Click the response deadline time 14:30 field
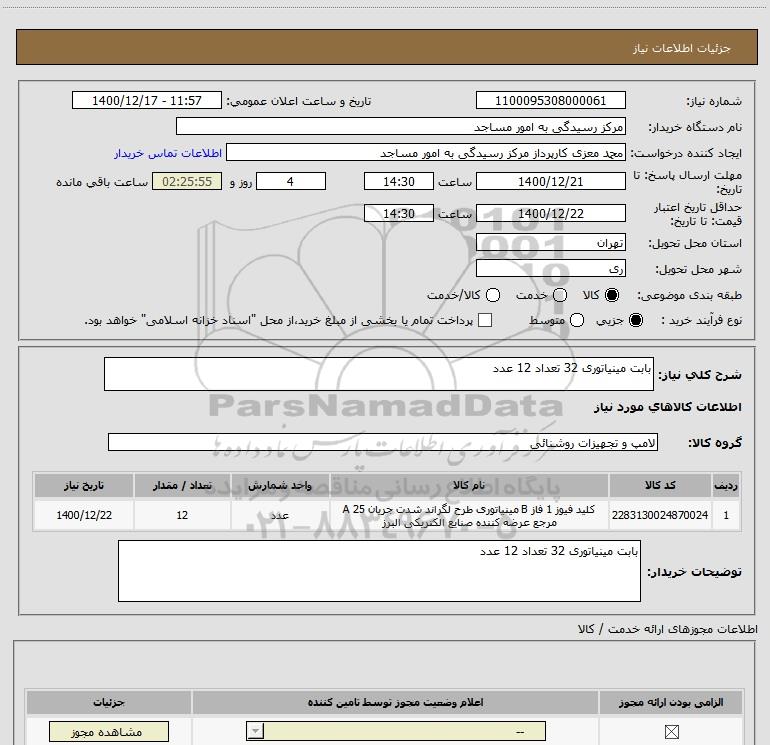 pyautogui.click(x=399, y=182)
